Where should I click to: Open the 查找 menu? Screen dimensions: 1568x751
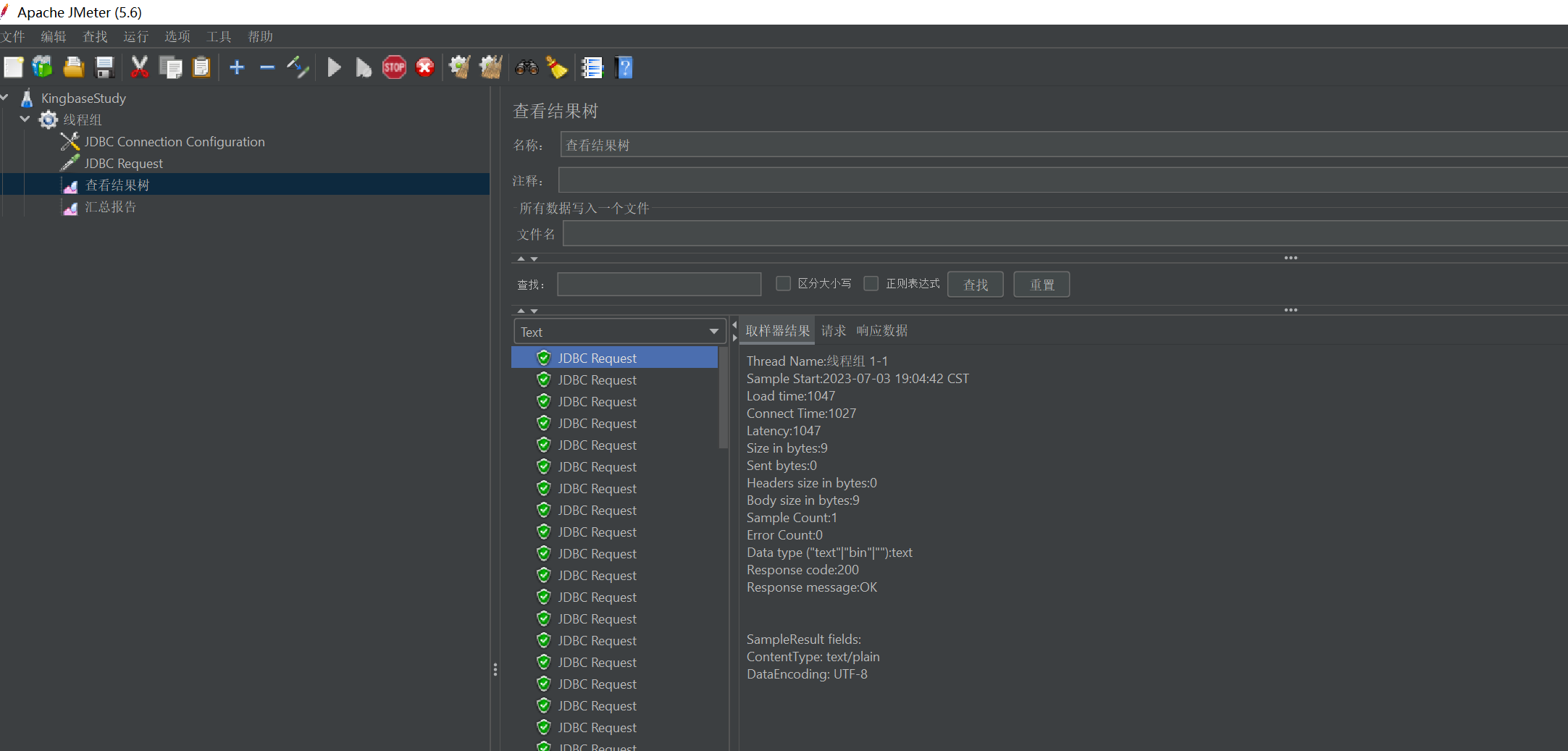[x=95, y=36]
